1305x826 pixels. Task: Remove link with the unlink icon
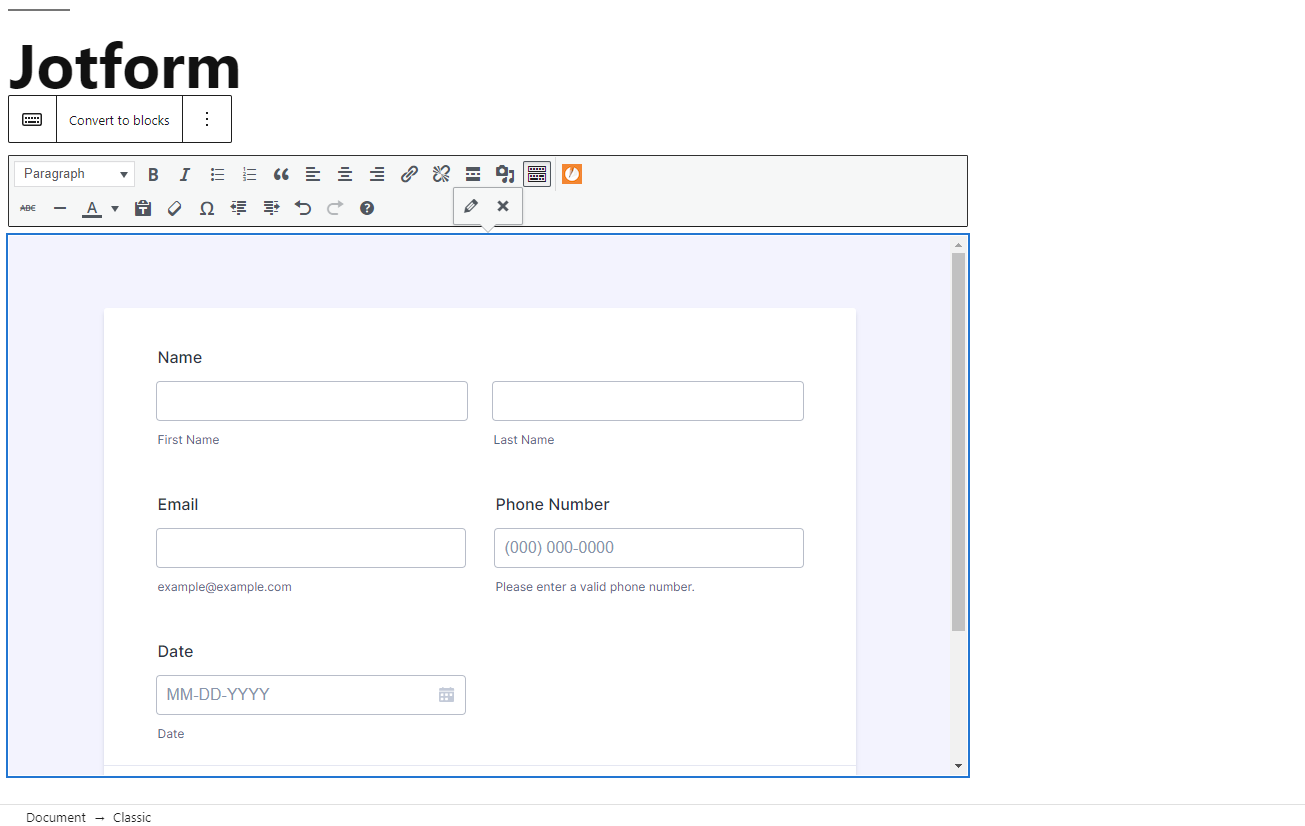point(441,174)
